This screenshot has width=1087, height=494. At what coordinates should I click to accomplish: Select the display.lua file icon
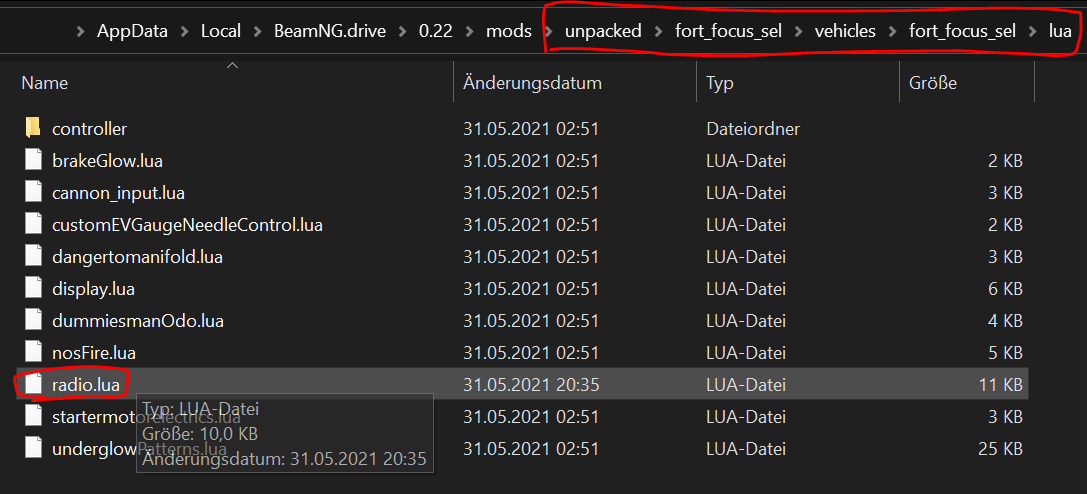pyautogui.click(x=33, y=289)
